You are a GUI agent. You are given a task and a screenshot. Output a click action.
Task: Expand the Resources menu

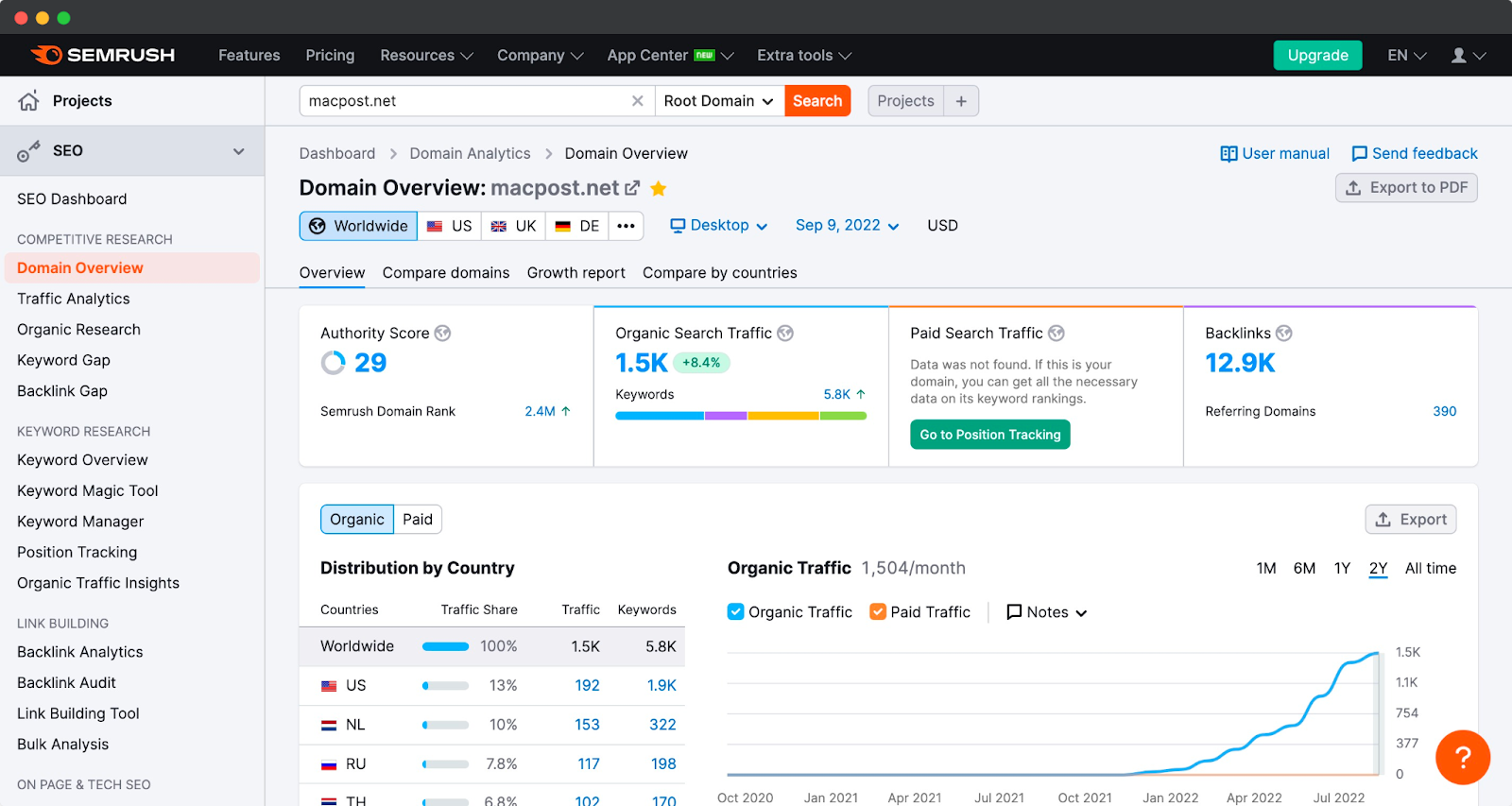click(426, 56)
